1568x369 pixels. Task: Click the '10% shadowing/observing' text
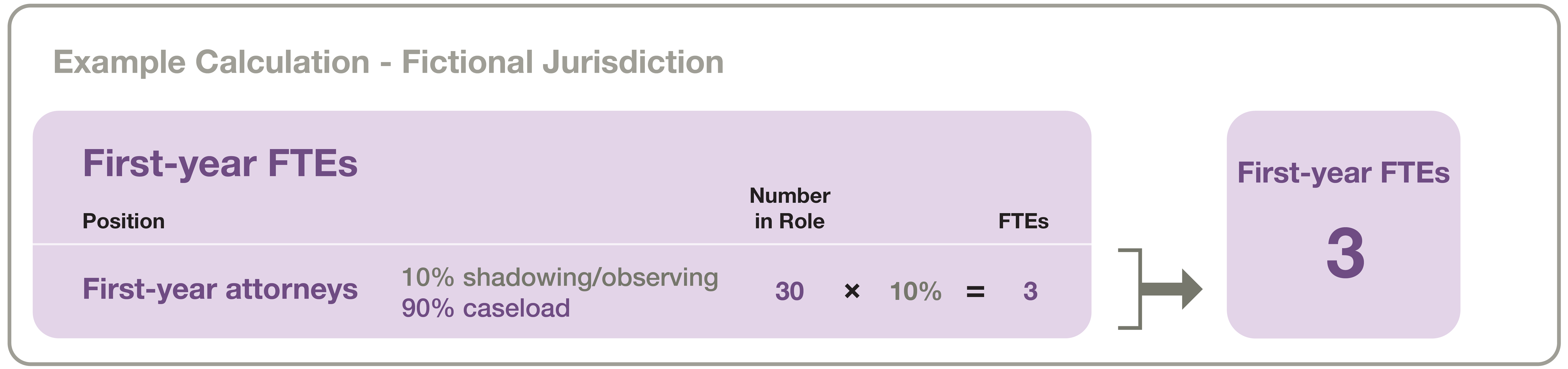559,277
